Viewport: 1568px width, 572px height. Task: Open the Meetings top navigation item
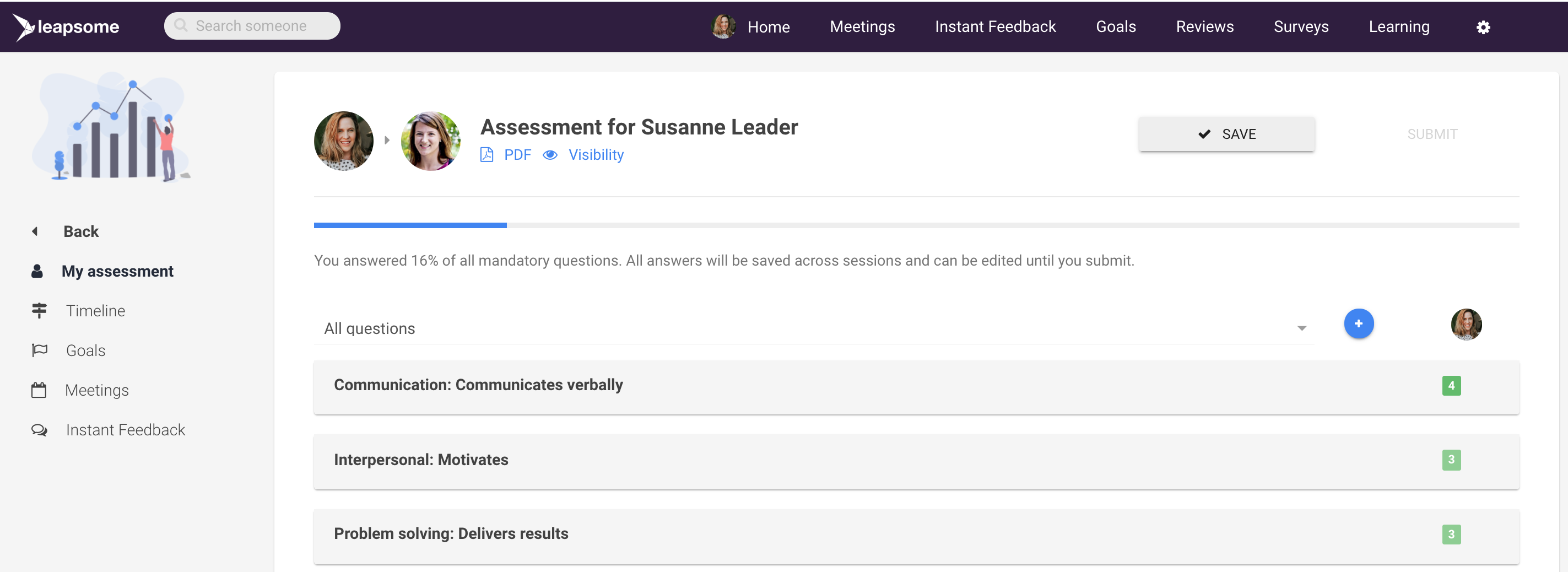[862, 27]
